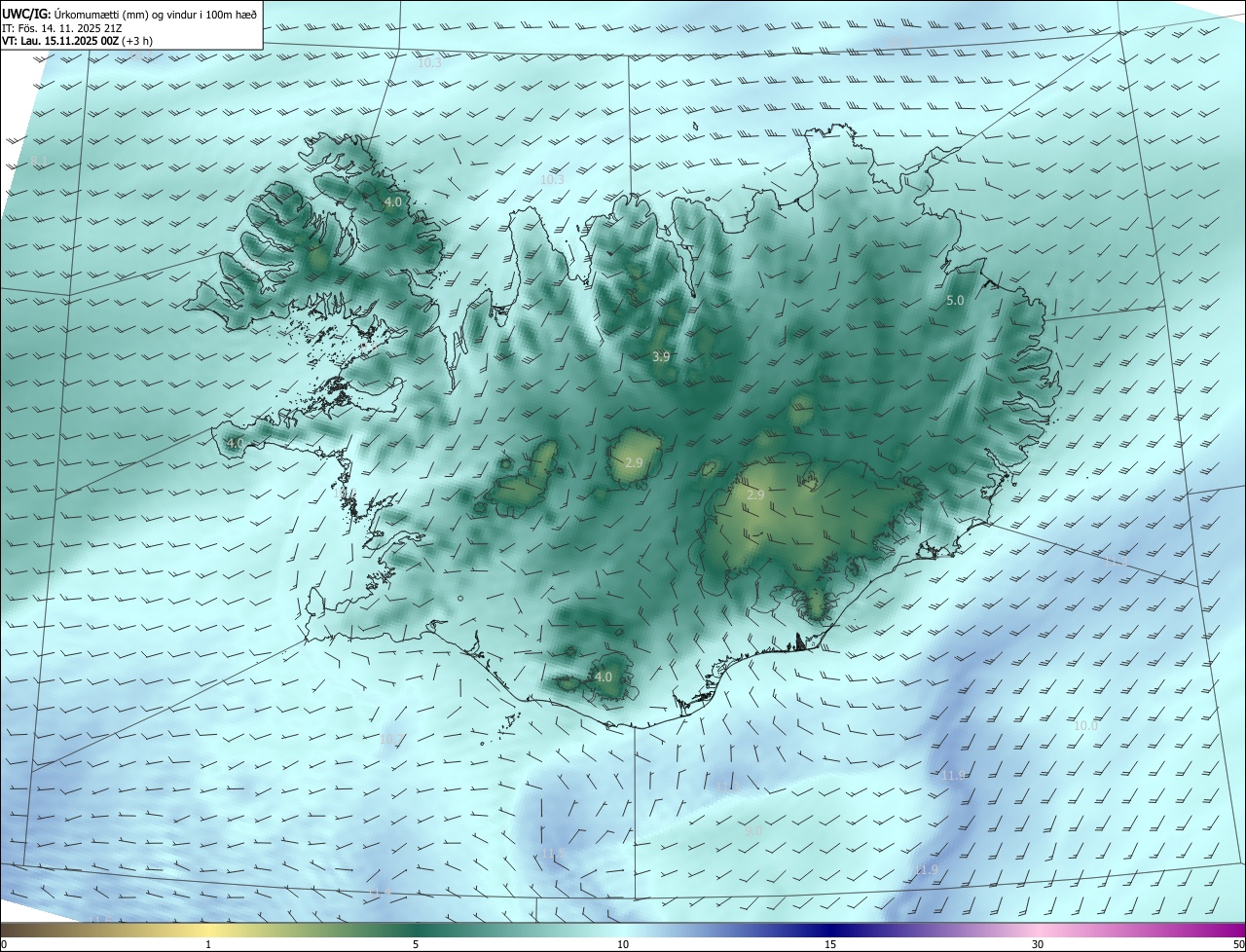
Task: Click the "4.0" value in the Westfjords
Action: coord(393,202)
